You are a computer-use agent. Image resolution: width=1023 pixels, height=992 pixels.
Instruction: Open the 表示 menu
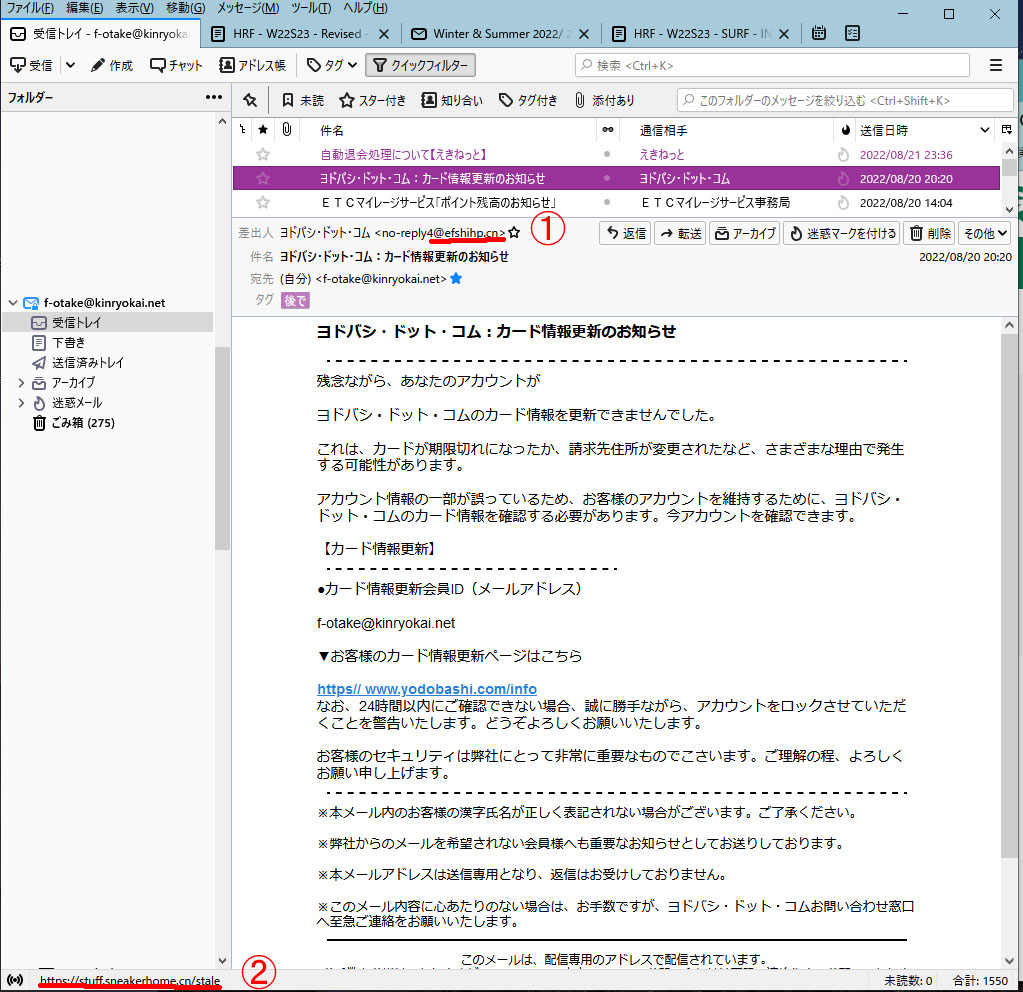pyautogui.click(x=134, y=8)
